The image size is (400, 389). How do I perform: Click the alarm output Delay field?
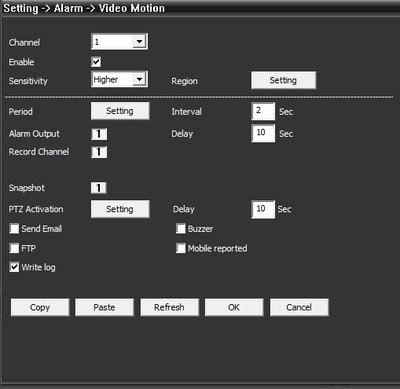263,133
